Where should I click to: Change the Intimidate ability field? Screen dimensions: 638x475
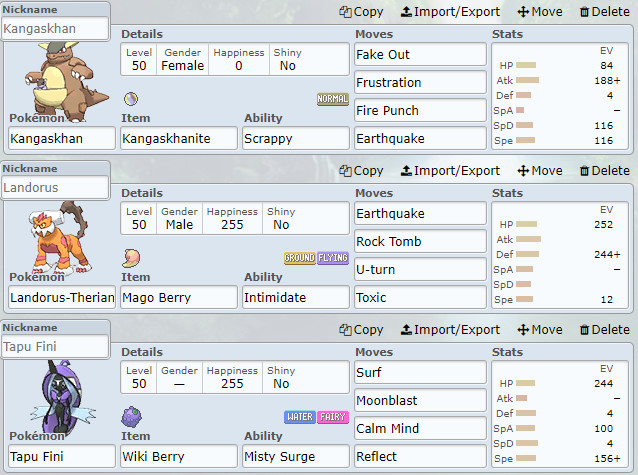[296, 298]
